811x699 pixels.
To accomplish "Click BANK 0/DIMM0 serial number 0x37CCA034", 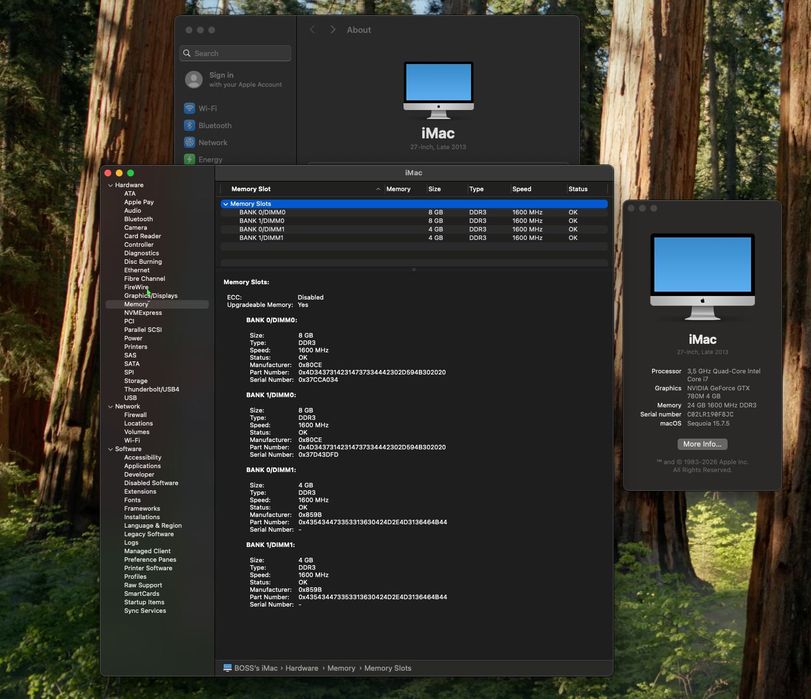I will click(x=318, y=380).
